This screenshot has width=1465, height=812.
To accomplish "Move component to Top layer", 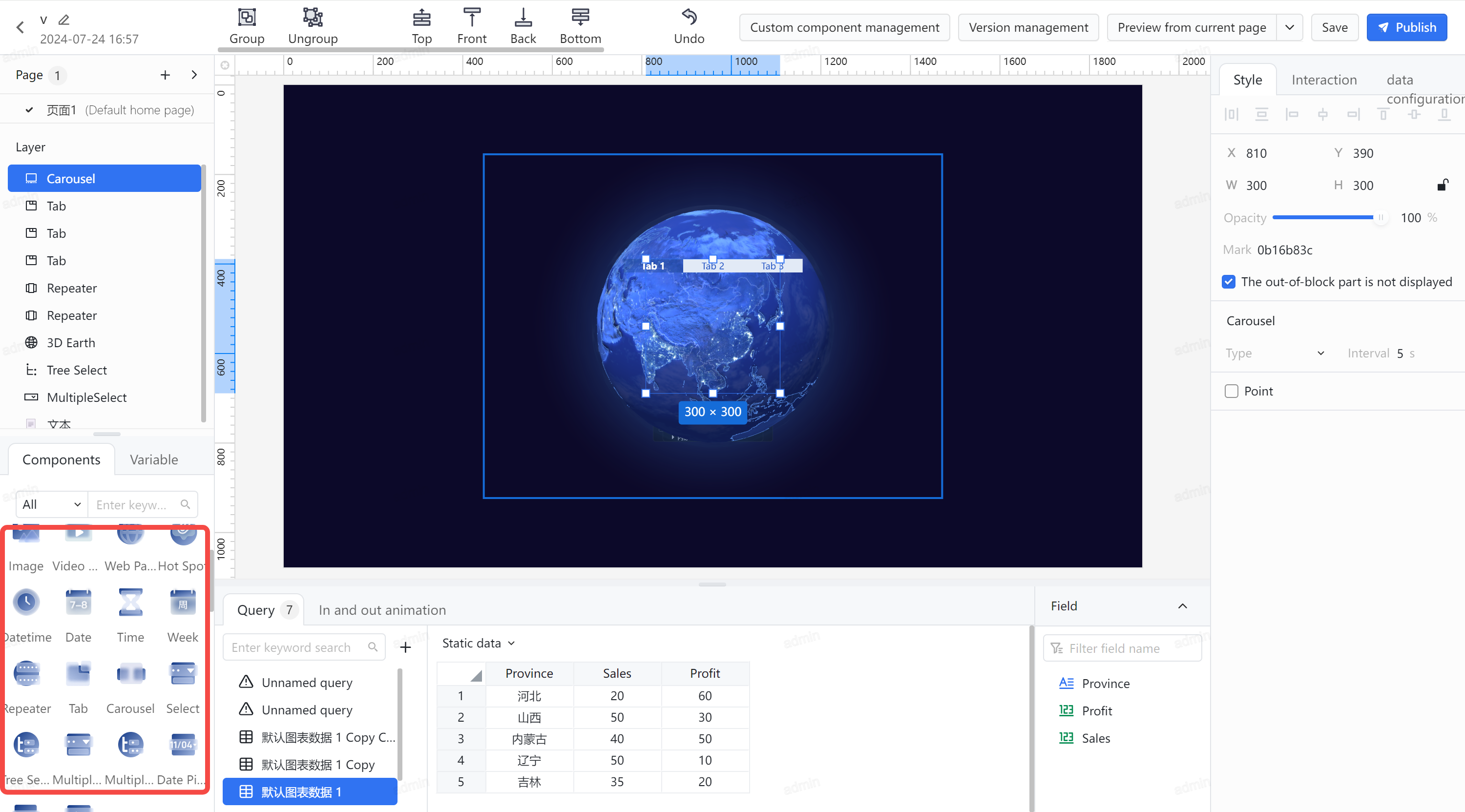I will (421, 26).
